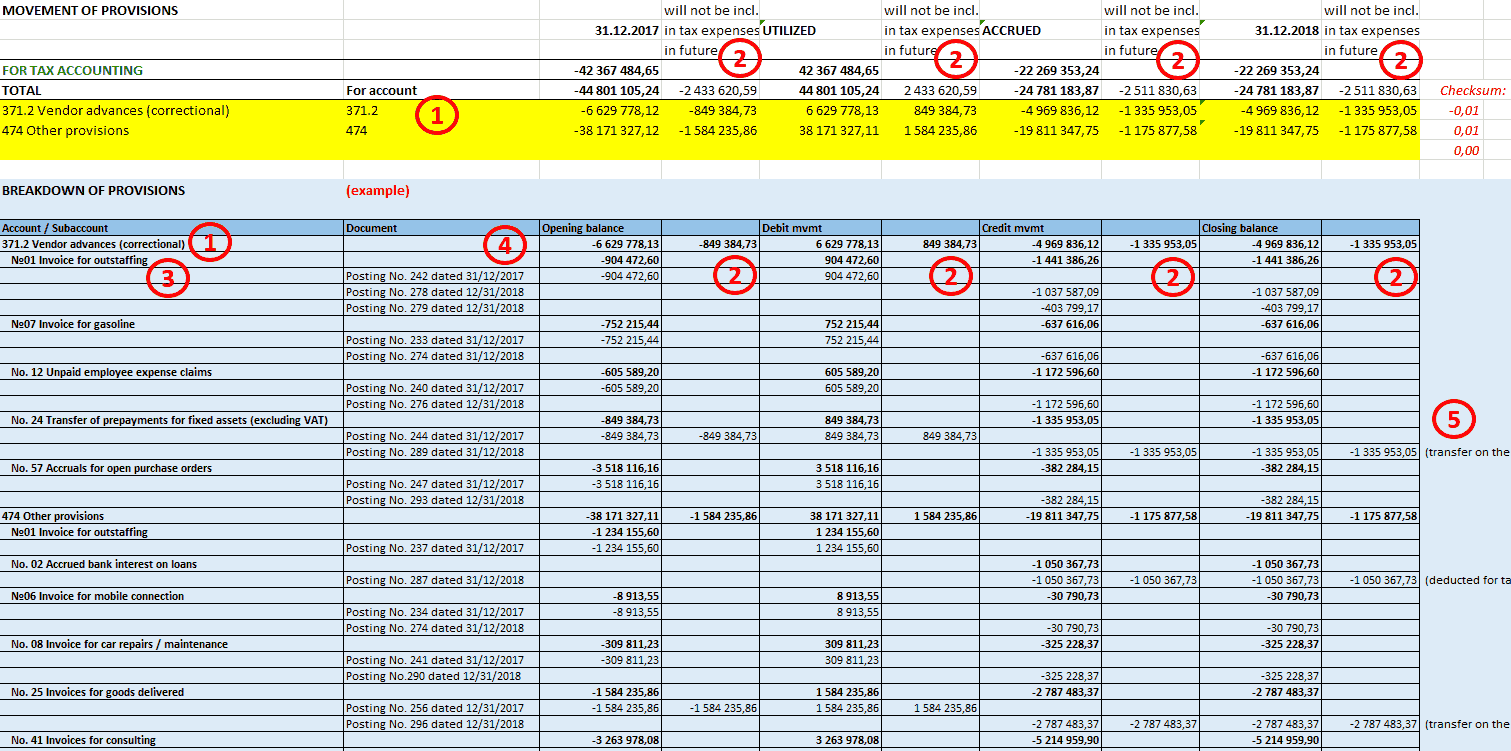Click Posting No. 289 dated 12/31/2018 cell
This screenshot has height=751, width=1511.
coord(434,452)
